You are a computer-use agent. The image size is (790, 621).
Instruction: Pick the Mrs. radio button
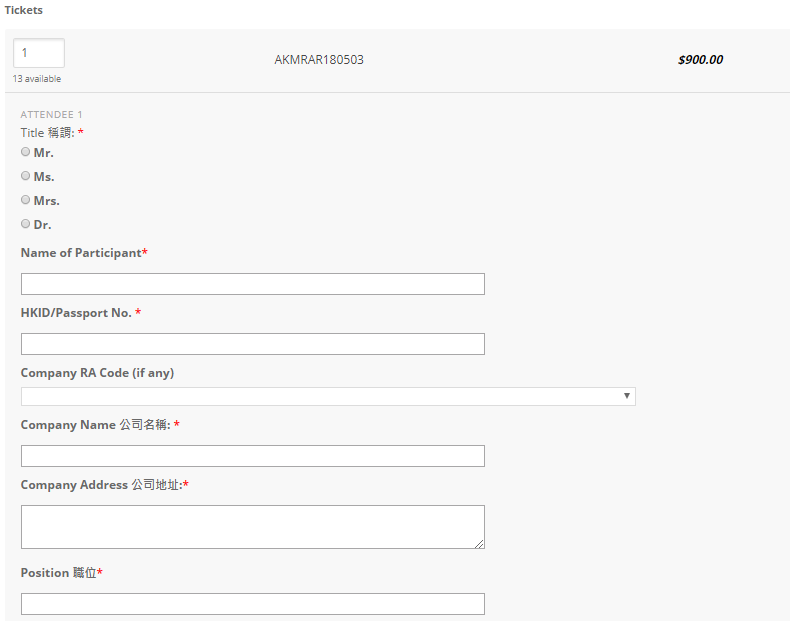(x=26, y=200)
